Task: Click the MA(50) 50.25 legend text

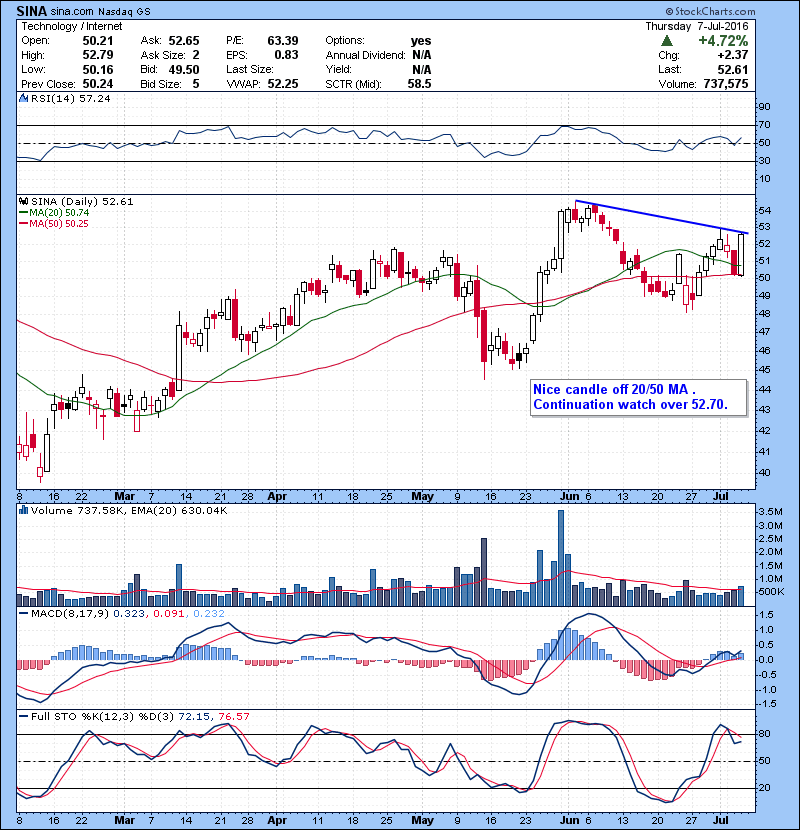Action: (59, 224)
